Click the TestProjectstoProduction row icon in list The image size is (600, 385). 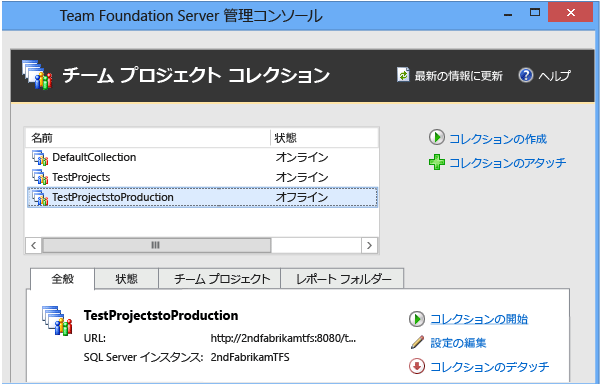[40, 197]
